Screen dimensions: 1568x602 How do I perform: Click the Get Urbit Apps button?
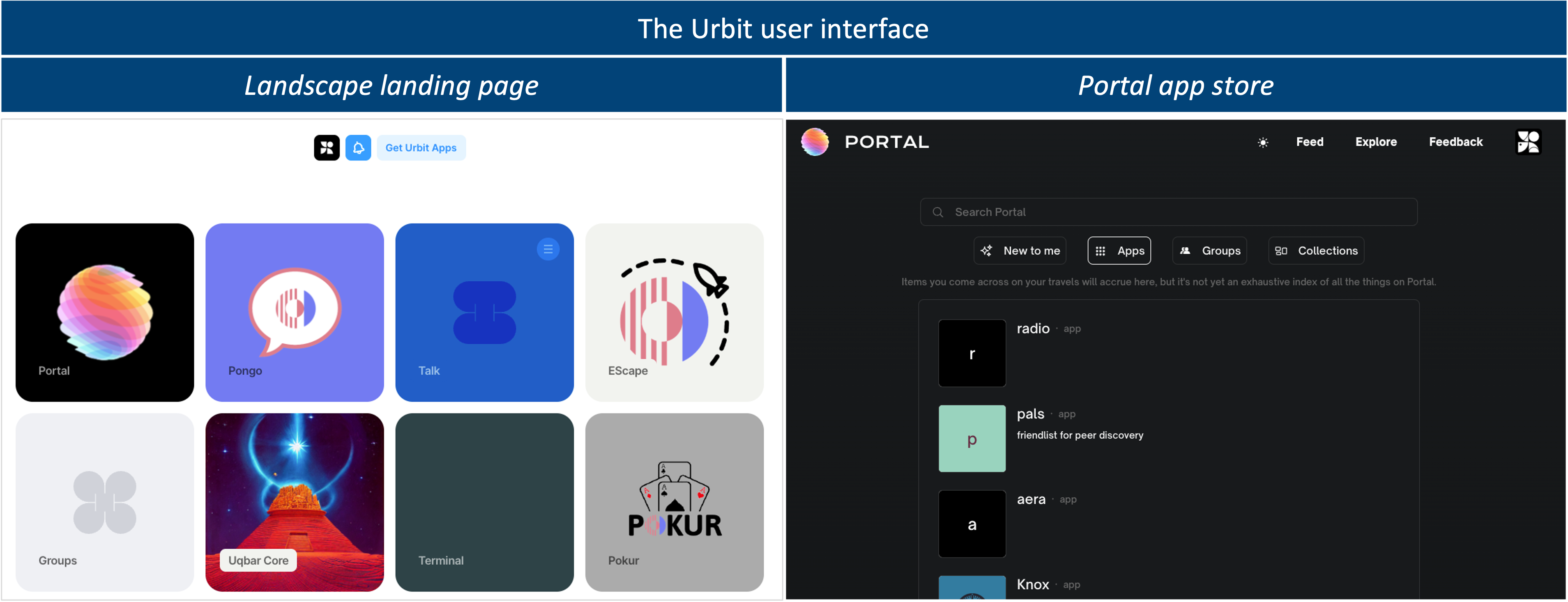tap(421, 147)
